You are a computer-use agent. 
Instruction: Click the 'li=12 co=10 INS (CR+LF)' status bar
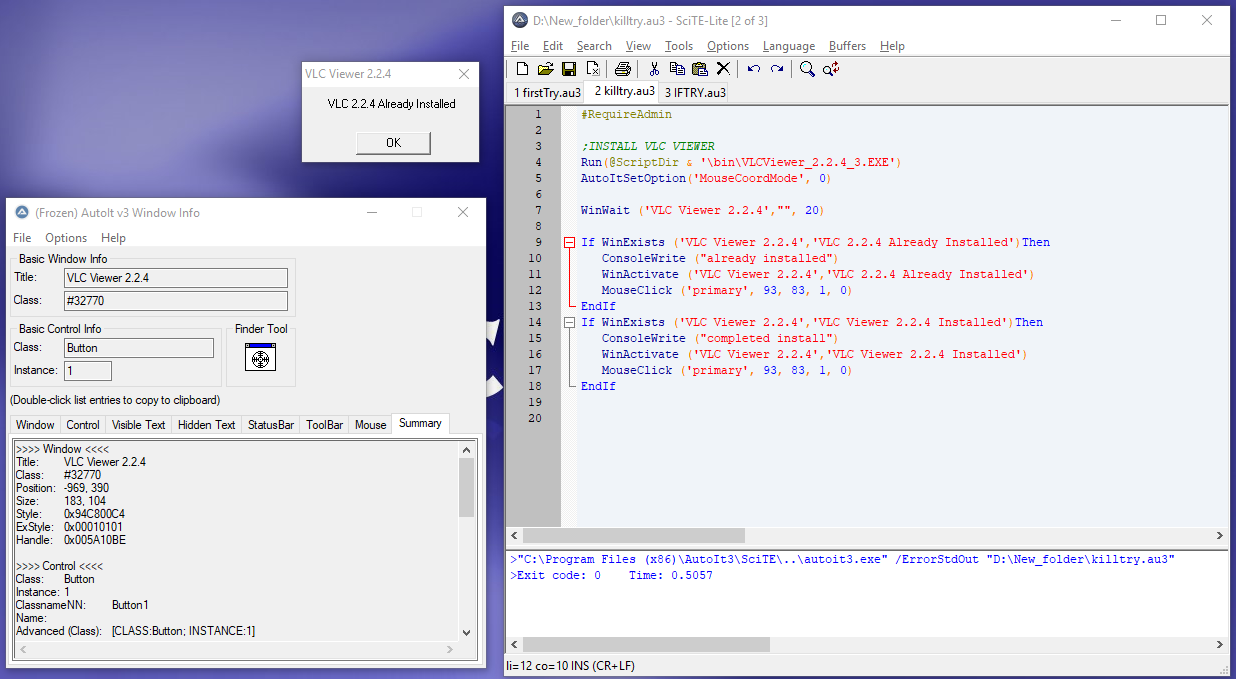(x=571, y=665)
